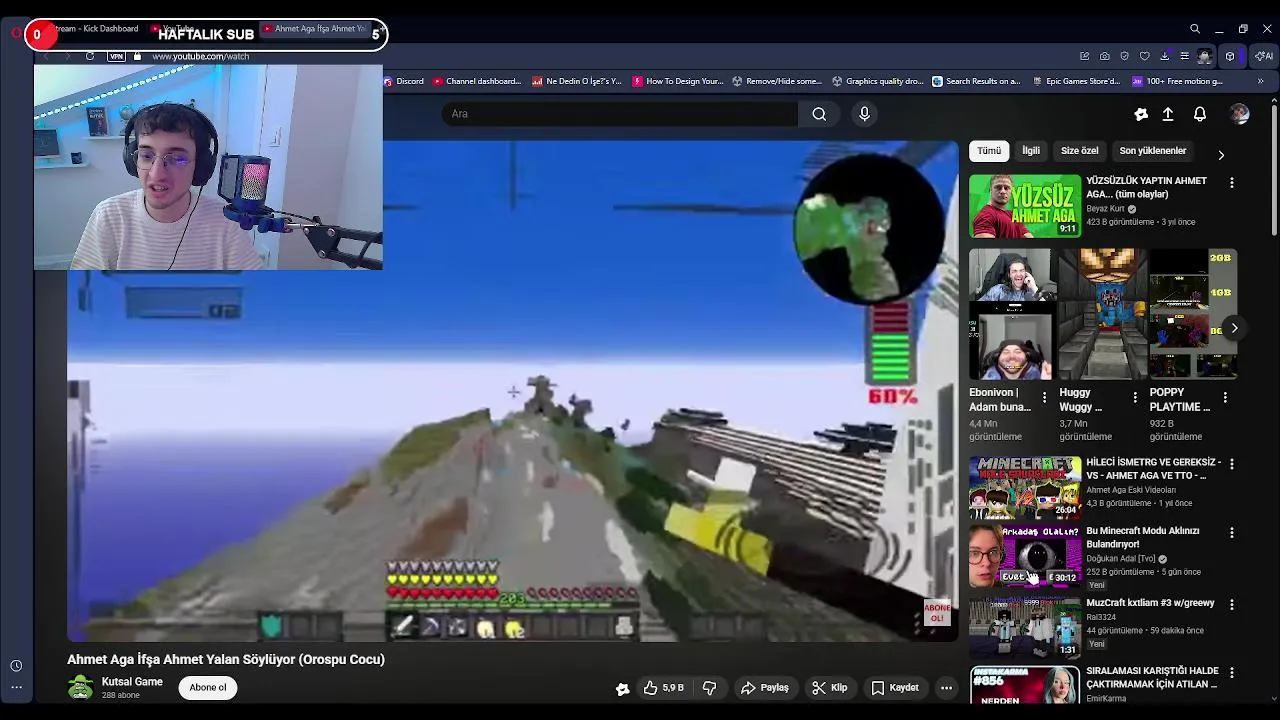Open YouTube notifications bell
This screenshot has width=1280, height=720.
(1200, 114)
